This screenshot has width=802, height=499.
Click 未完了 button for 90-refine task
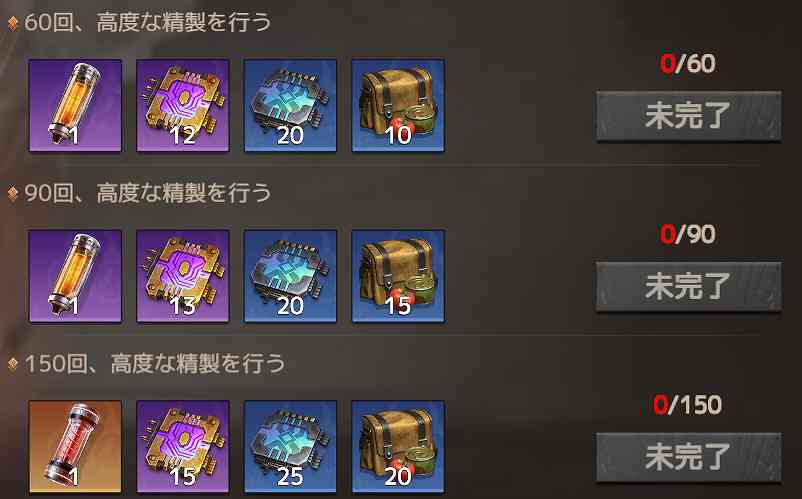[x=688, y=286]
